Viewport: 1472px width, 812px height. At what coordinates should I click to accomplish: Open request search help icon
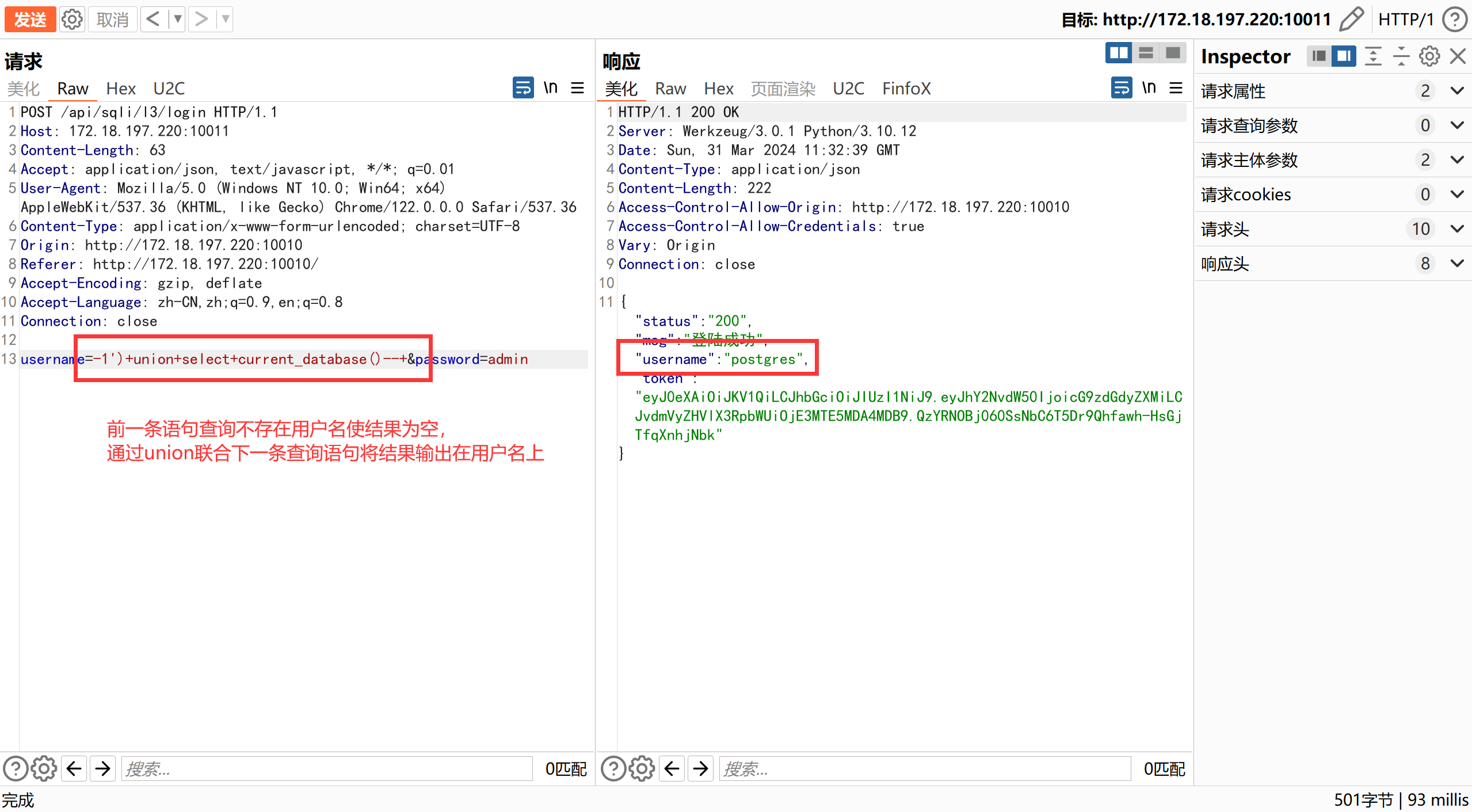click(x=16, y=769)
